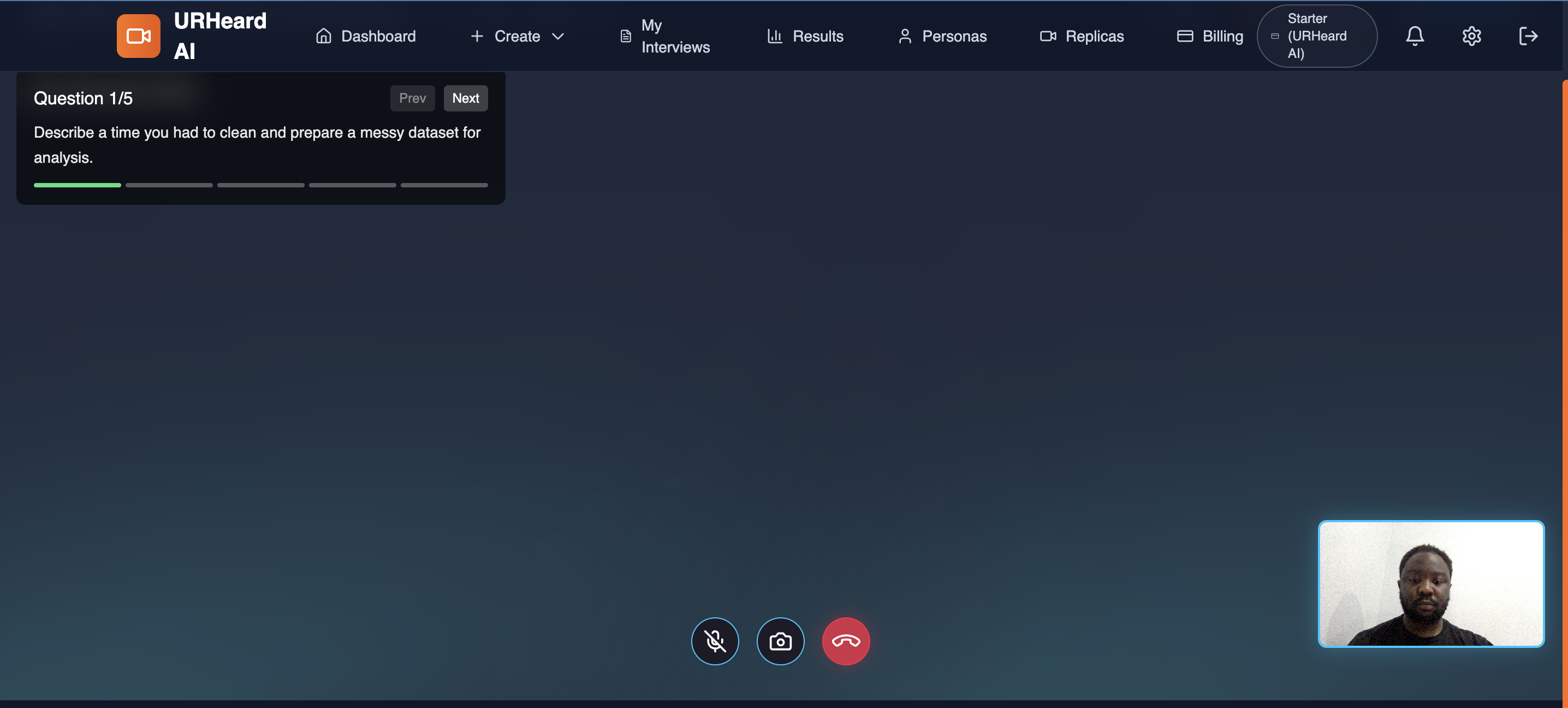This screenshot has width=1568, height=708.
Task: Click the self-view webcam thumbnail
Action: pos(1430,583)
